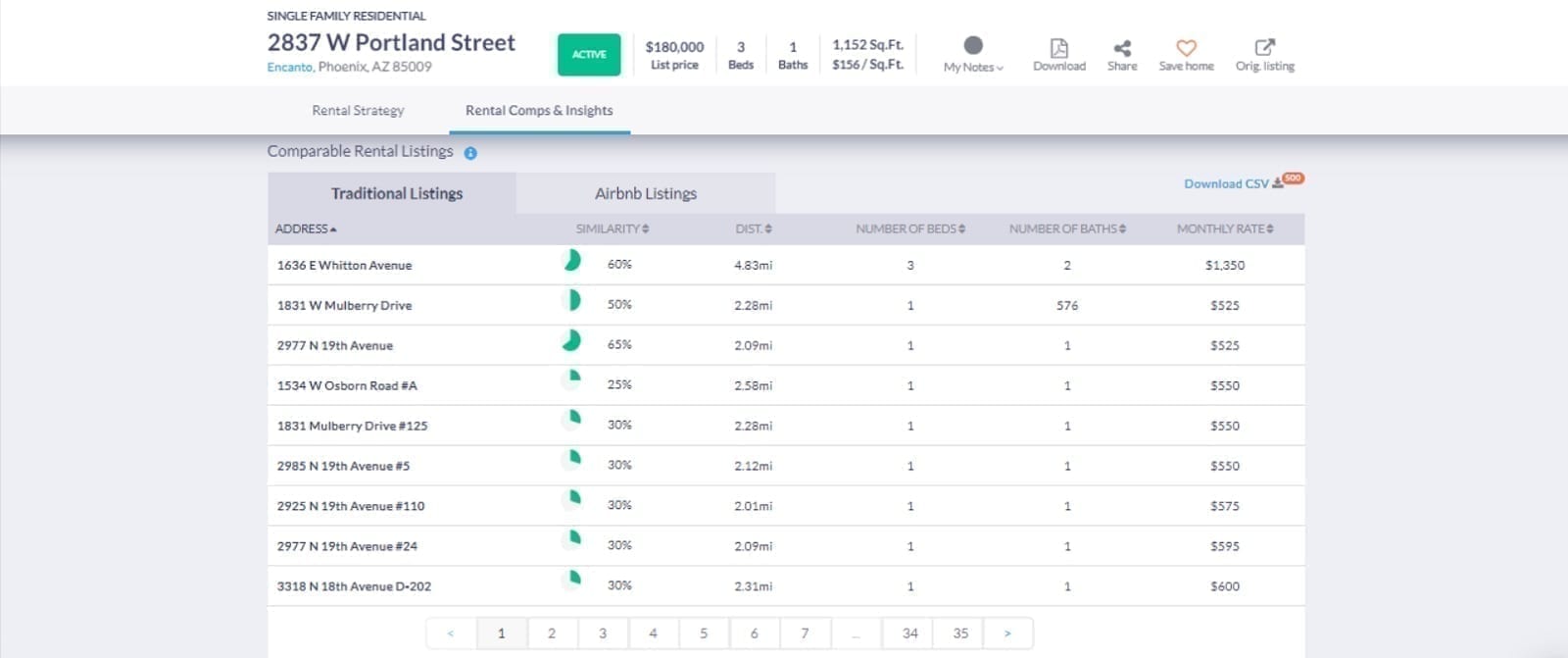Viewport: 1568px width, 658px height.
Task: Click the ACTIVE status button
Action: (589, 55)
